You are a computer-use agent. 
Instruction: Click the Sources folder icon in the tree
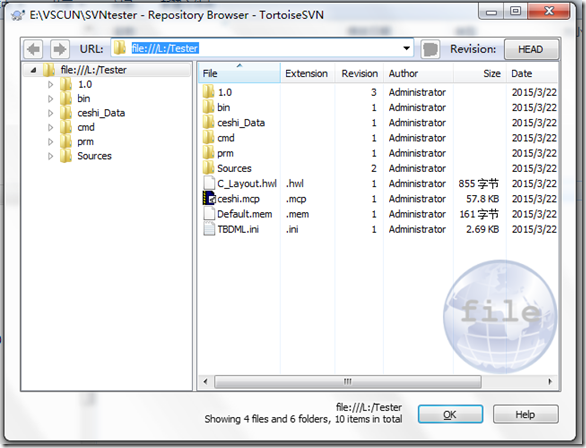click(x=66, y=156)
